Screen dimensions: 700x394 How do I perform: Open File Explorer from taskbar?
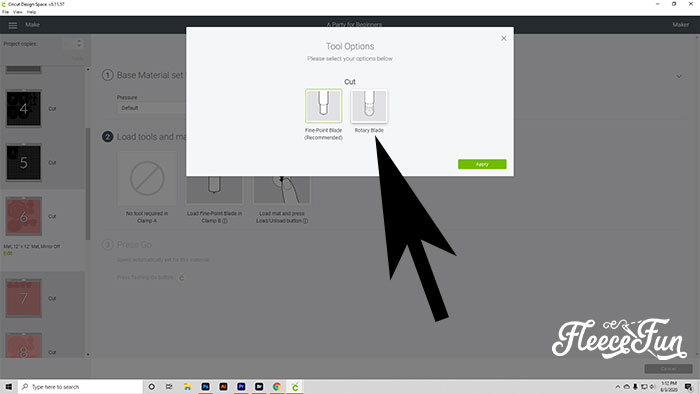point(188,387)
